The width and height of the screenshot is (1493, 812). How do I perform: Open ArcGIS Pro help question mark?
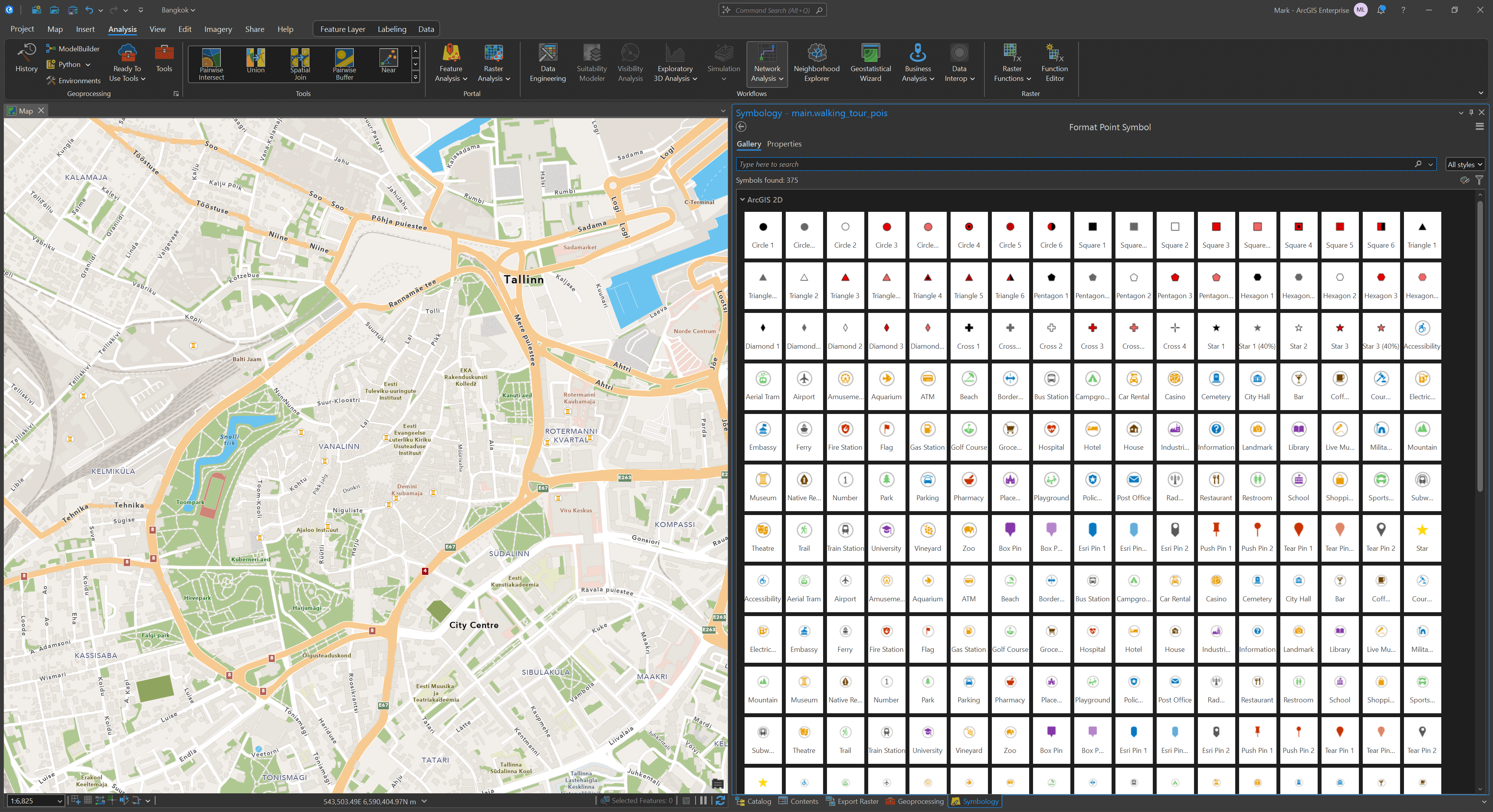click(1403, 10)
